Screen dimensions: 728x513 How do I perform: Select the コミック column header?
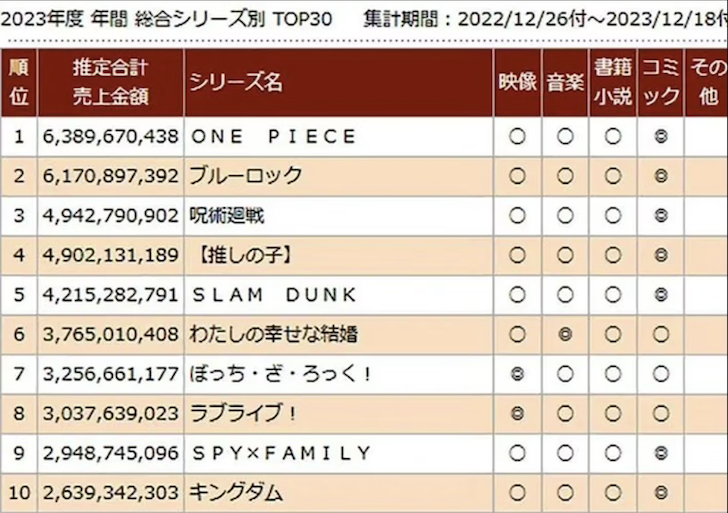coord(661,82)
